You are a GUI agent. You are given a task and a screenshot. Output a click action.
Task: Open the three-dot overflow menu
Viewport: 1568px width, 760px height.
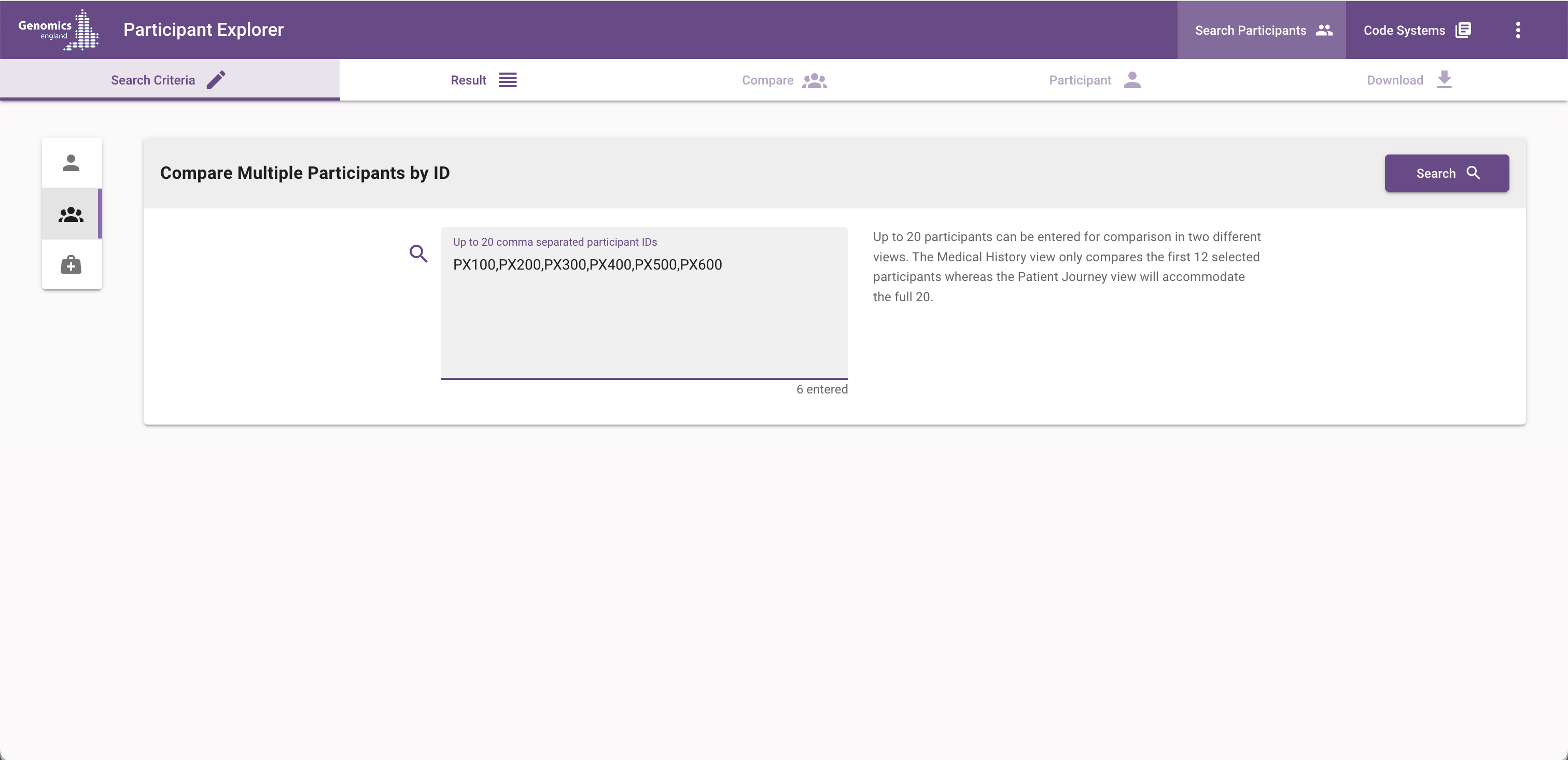point(1518,30)
